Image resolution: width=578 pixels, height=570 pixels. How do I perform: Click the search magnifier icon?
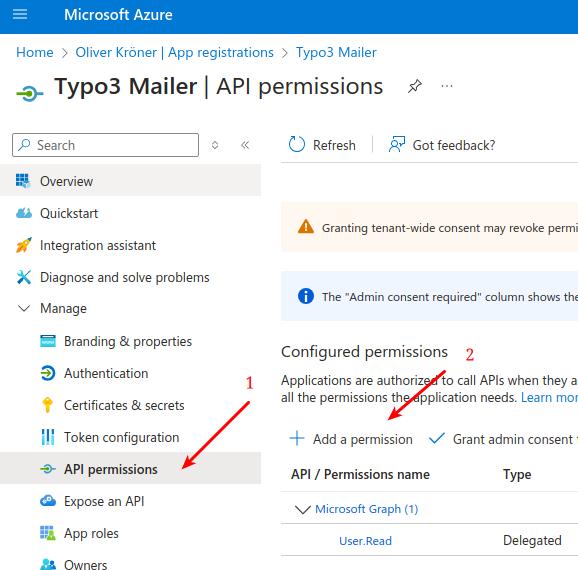(x=24, y=145)
